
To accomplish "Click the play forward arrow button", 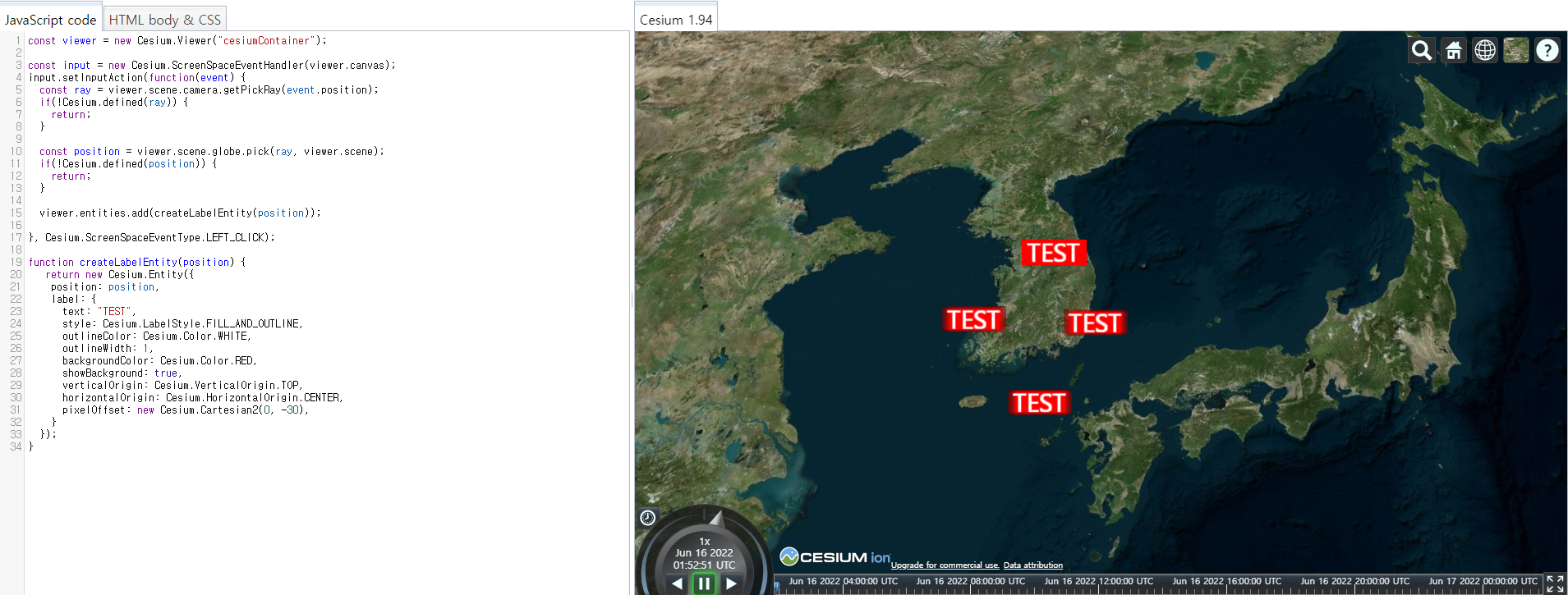I will pyautogui.click(x=731, y=584).
